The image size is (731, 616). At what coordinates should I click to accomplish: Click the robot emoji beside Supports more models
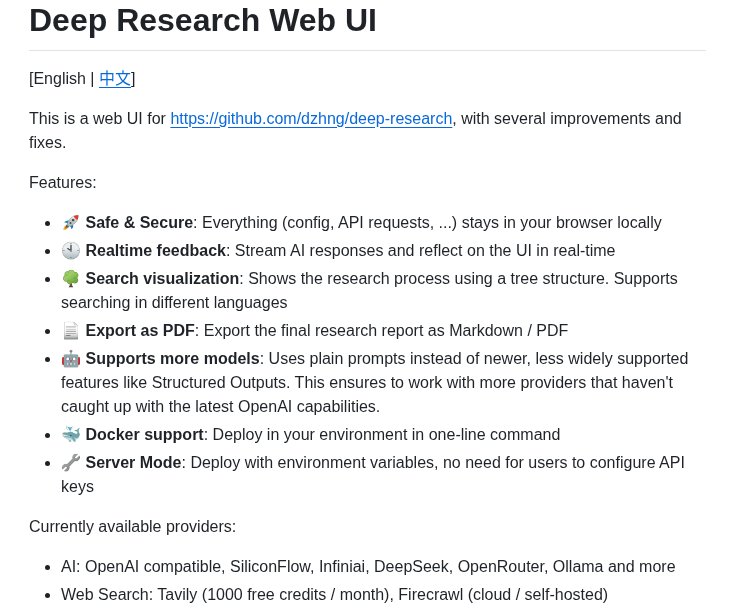(x=71, y=359)
